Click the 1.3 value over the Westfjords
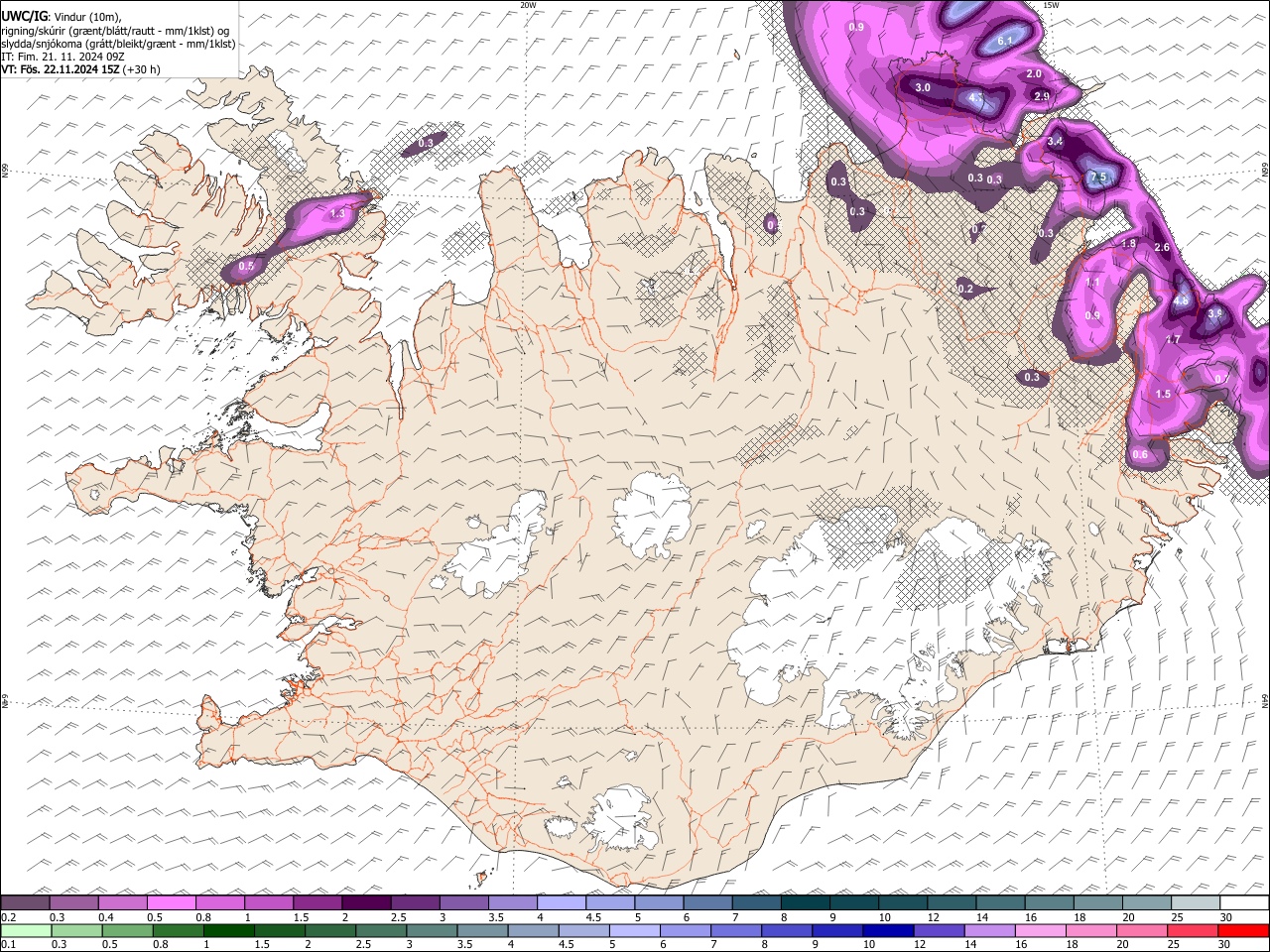This screenshot has width=1270, height=952. click(x=337, y=213)
